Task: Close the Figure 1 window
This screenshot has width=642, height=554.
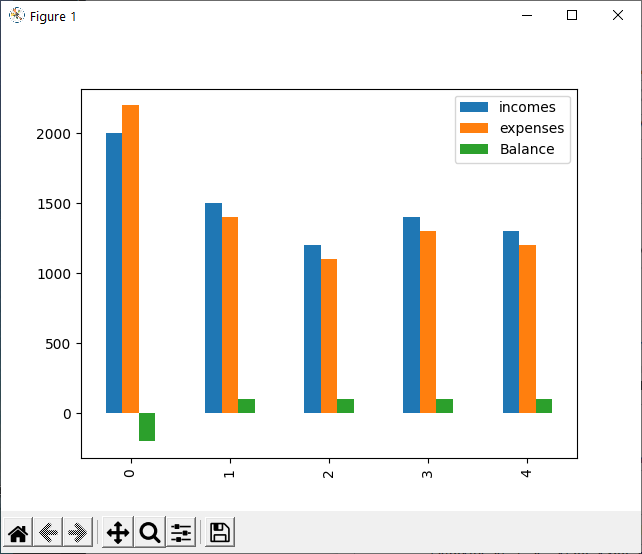Action: pos(618,16)
